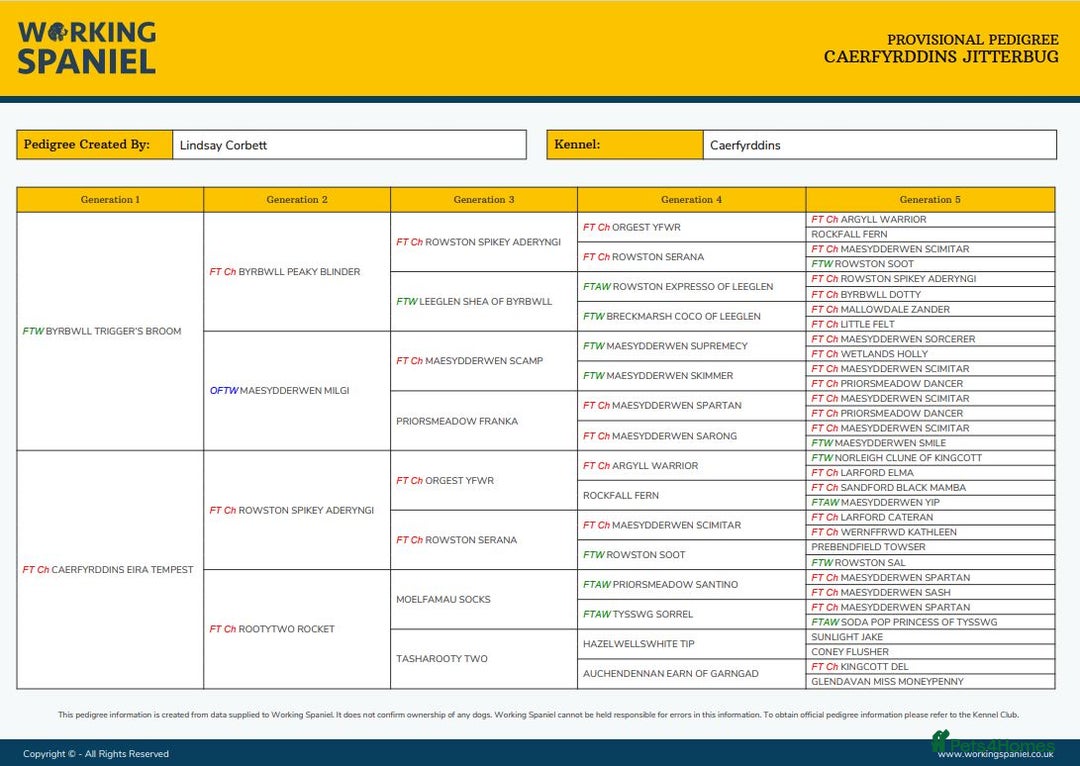
Task: Select 'PREBENDFIELD TOWSER' cell
Action: [930, 547]
